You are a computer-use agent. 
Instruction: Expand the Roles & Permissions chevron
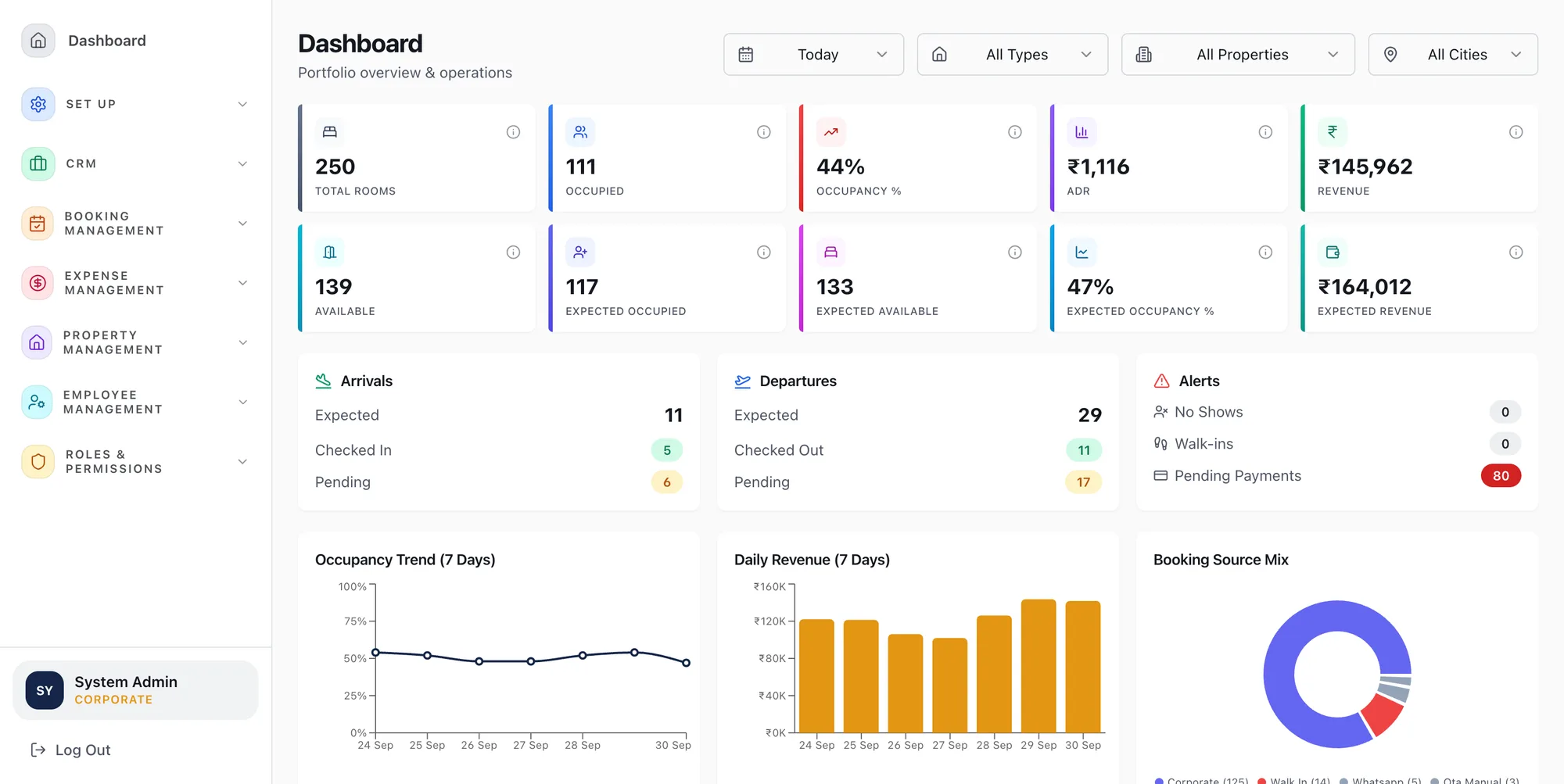coord(242,461)
